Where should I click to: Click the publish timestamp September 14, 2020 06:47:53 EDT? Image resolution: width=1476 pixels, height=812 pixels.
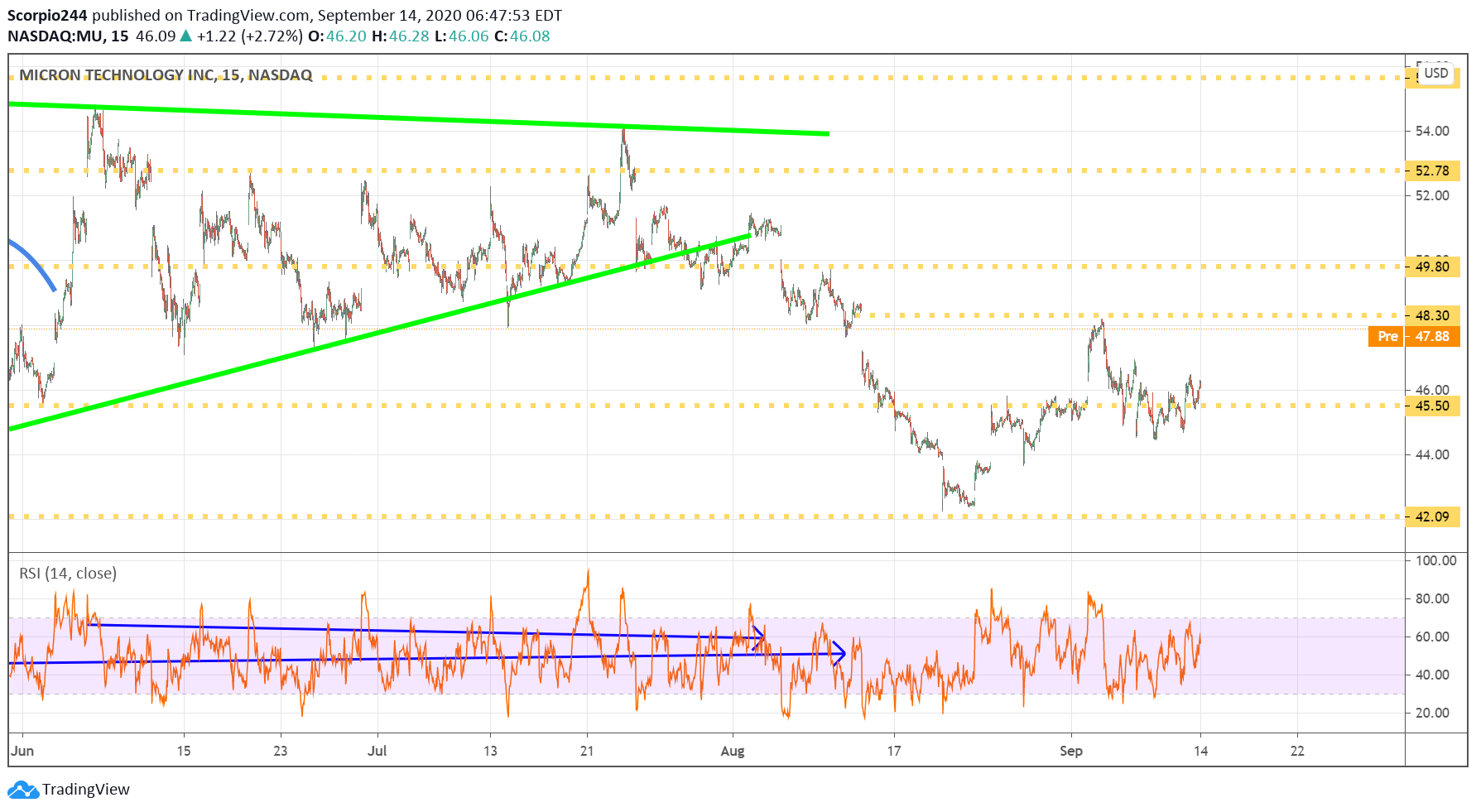440,16
